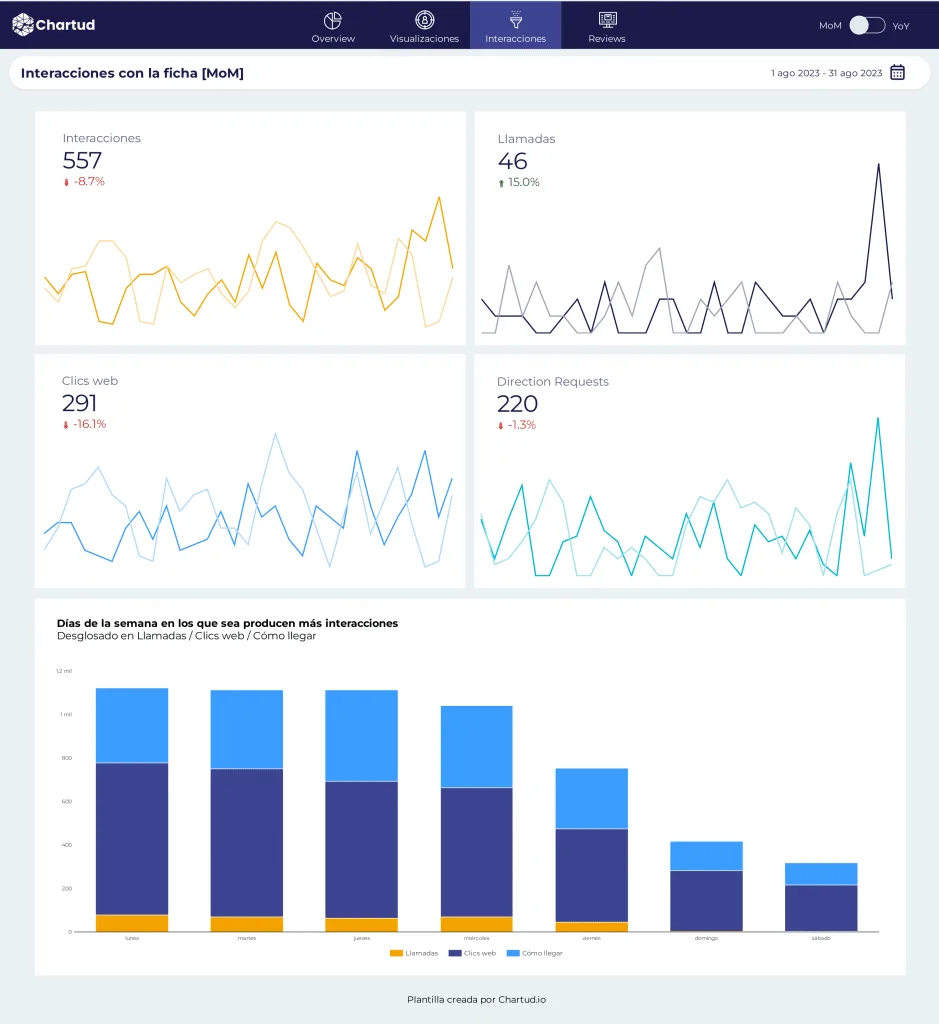The height and width of the screenshot is (1024, 939).
Task: Click the Plantilla creada por Chartud.io link
Action: point(469,999)
